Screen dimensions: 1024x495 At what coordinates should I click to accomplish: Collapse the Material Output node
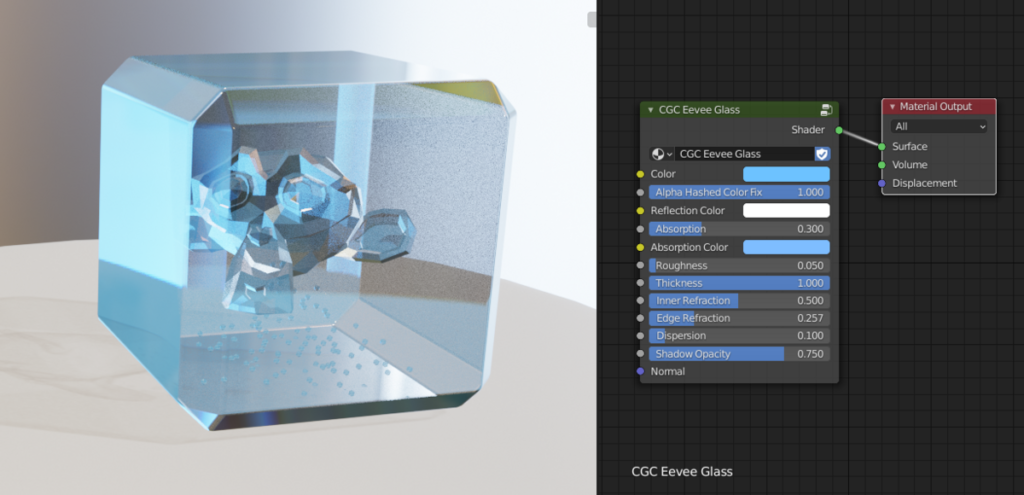[x=892, y=107]
